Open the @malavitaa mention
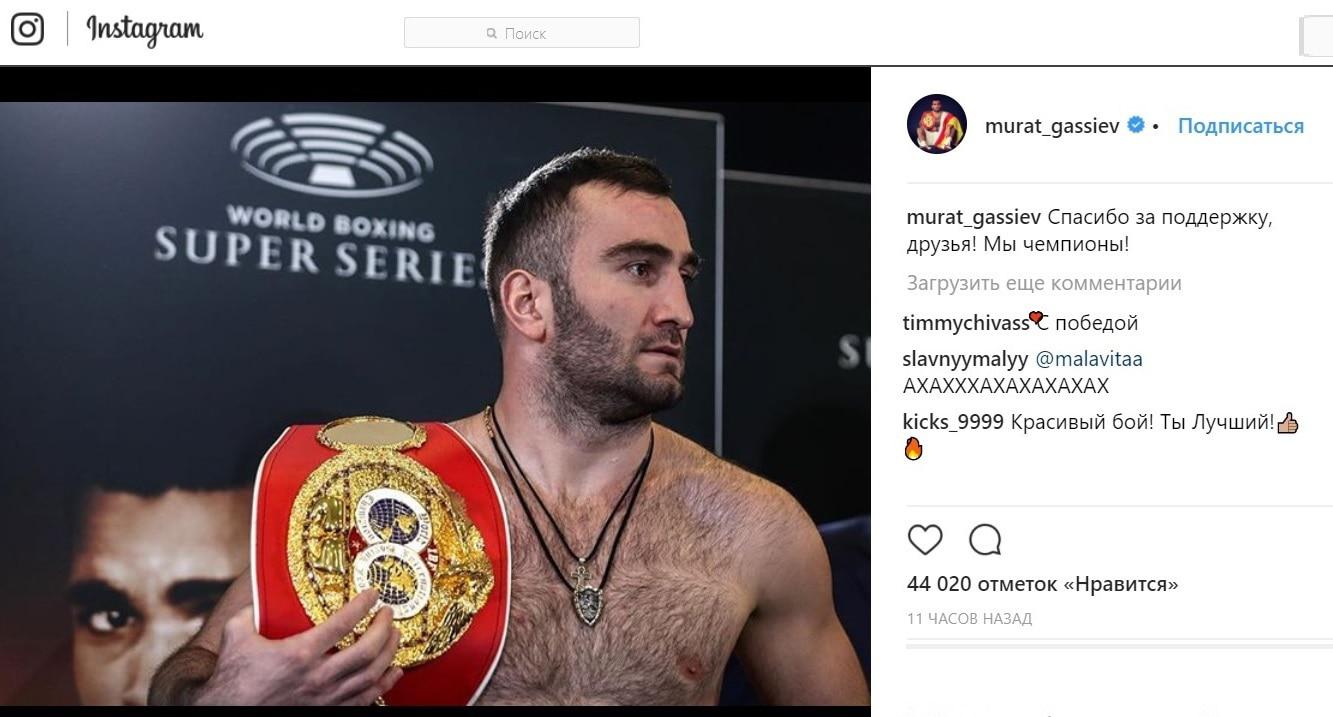The image size is (1333, 717). (x=1089, y=359)
